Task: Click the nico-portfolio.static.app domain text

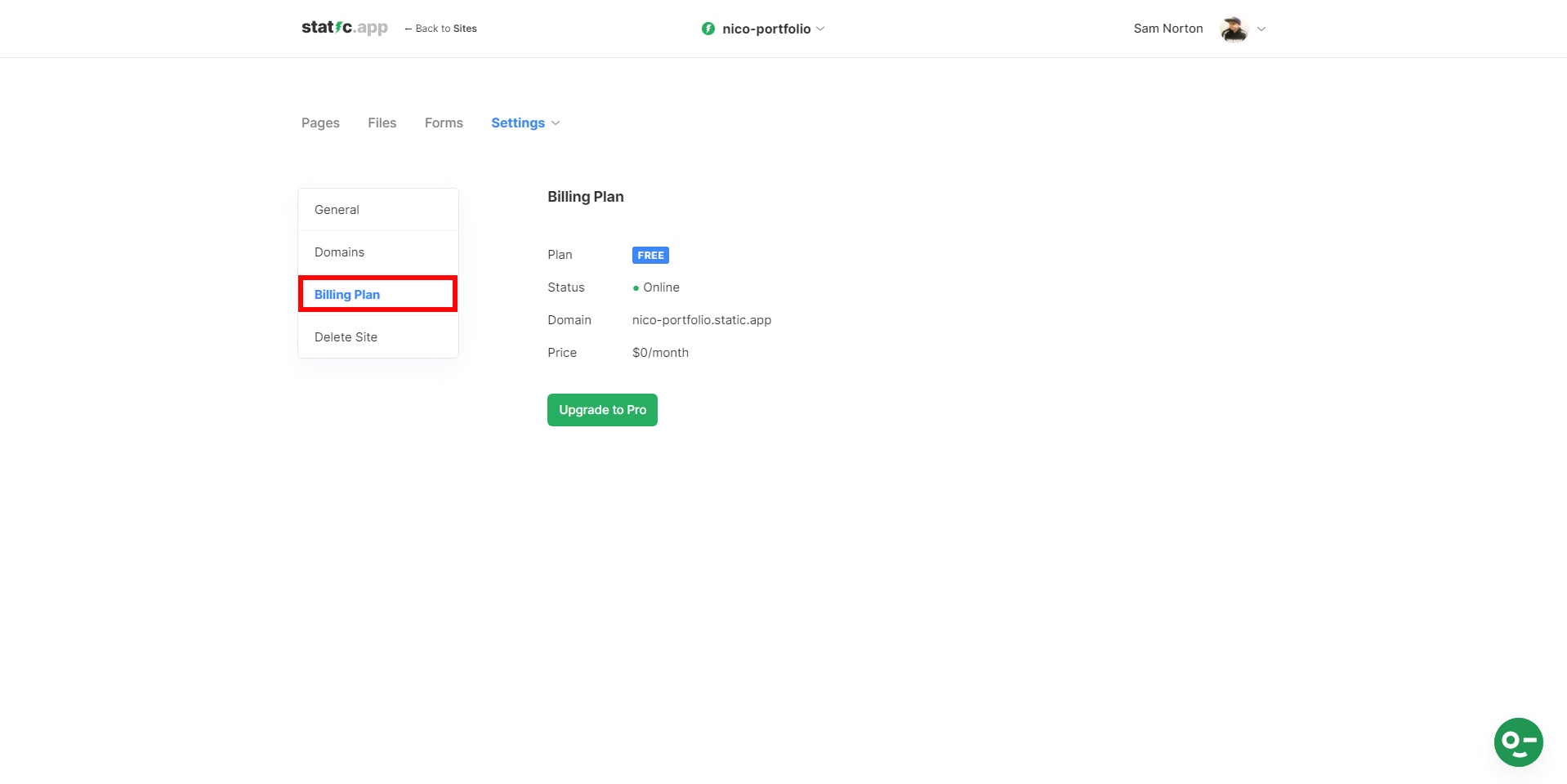Action: 701,319
